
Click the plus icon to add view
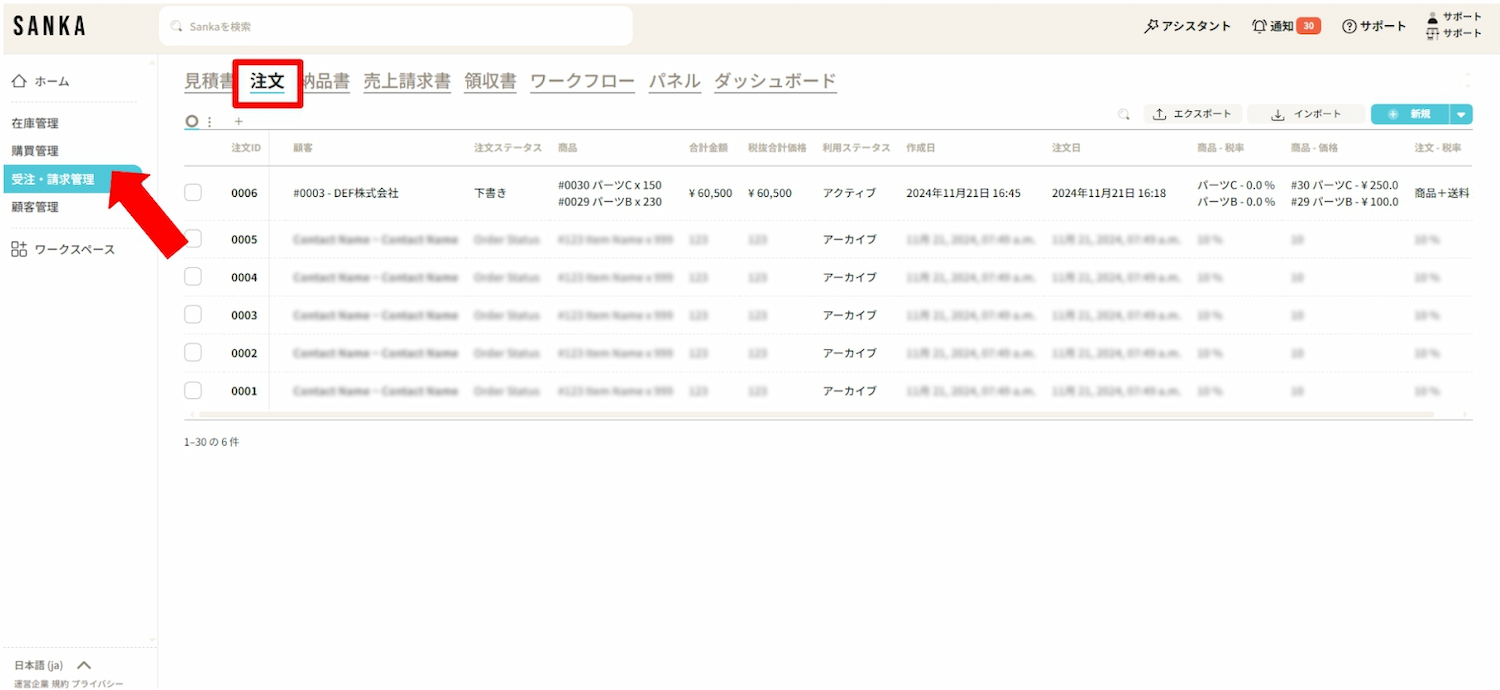238,122
